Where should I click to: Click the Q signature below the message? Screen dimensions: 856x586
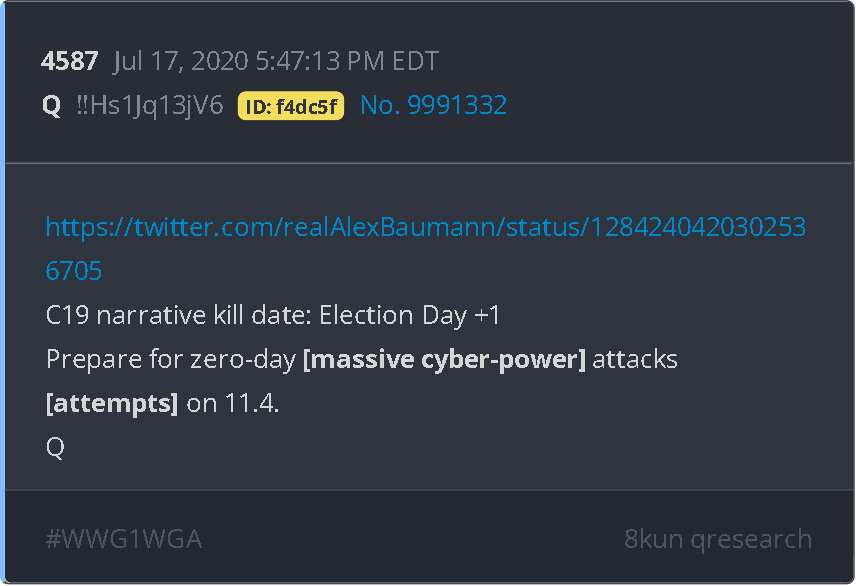(x=55, y=447)
